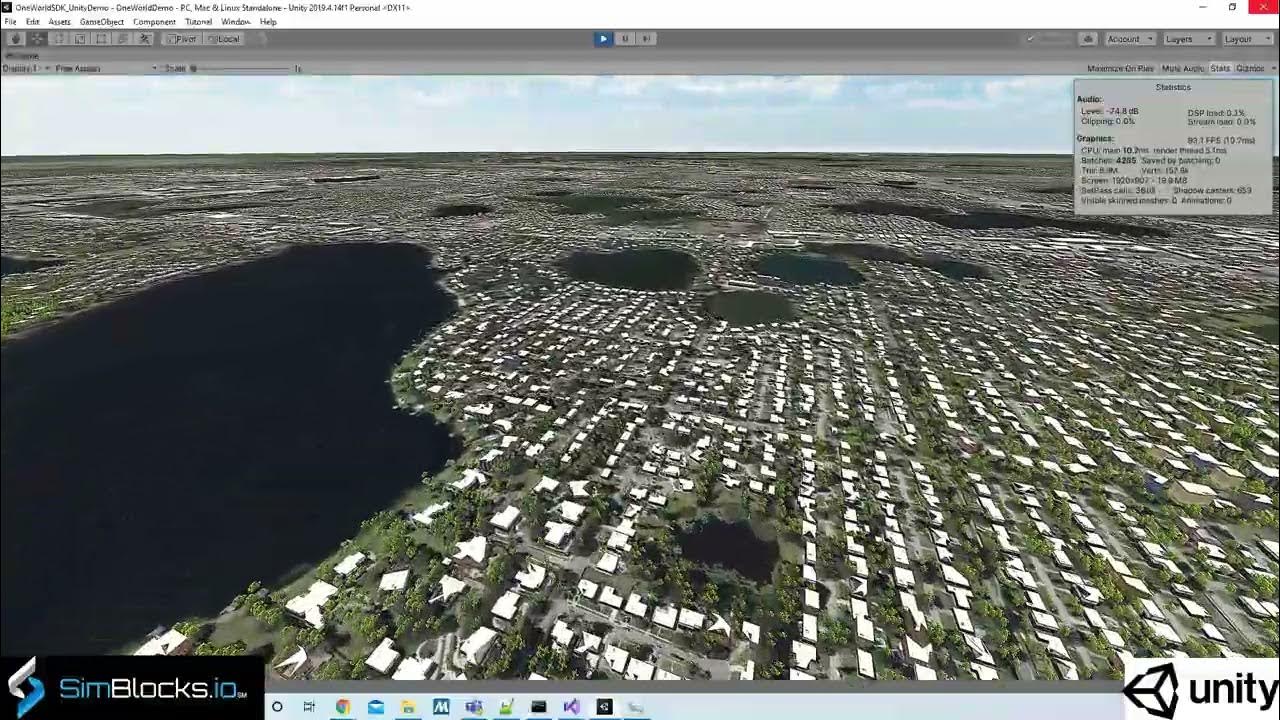The image size is (1280, 720).
Task: Open the GameObject menu
Action: [x=102, y=22]
